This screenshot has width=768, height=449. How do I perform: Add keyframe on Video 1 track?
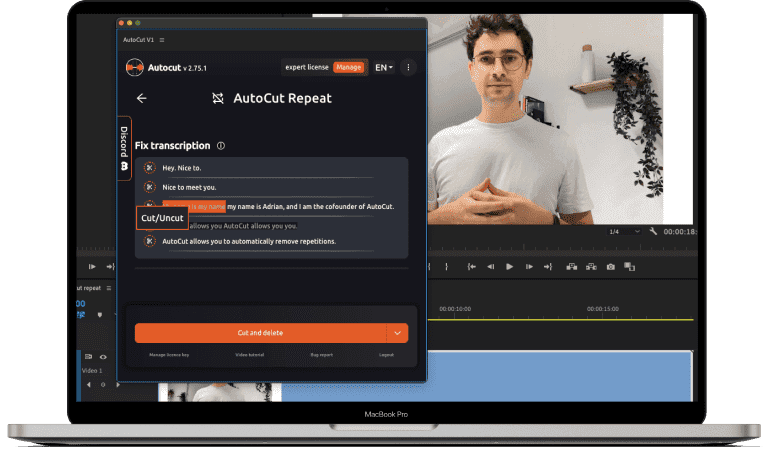[103, 385]
